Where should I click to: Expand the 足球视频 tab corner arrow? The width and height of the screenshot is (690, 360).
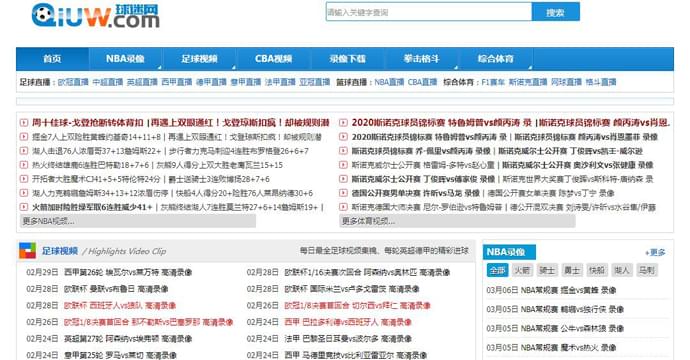click(233, 67)
